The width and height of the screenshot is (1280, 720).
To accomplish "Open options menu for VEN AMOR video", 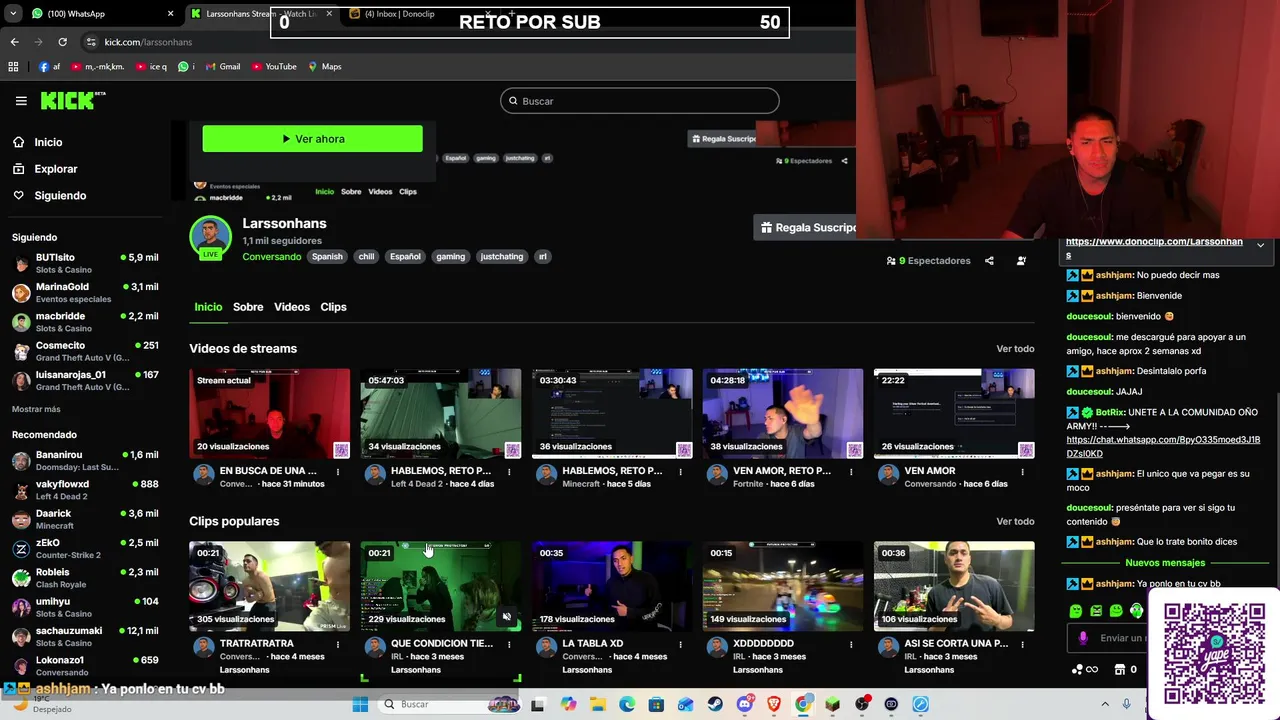I will tap(1022, 472).
